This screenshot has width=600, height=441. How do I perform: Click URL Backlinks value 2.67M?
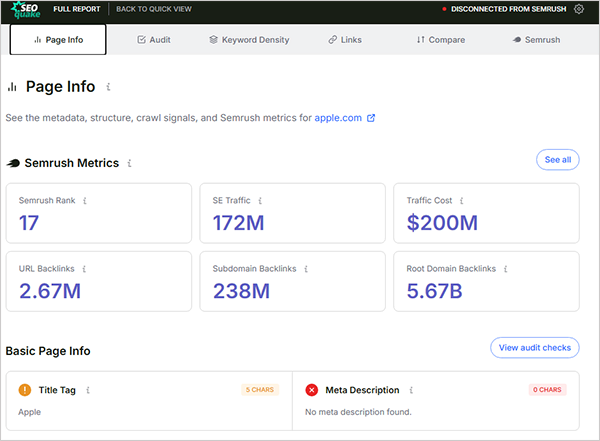tap(50, 291)
